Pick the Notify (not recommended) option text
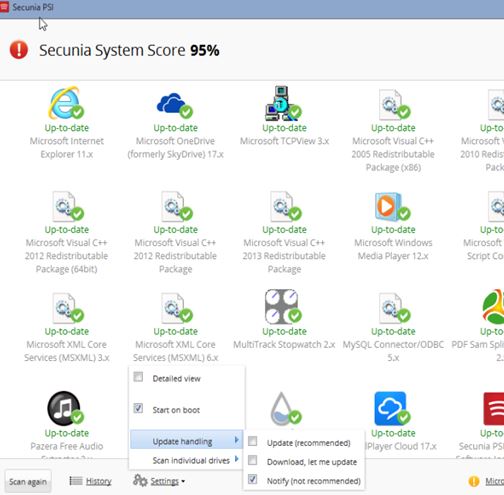 [314, 481]
